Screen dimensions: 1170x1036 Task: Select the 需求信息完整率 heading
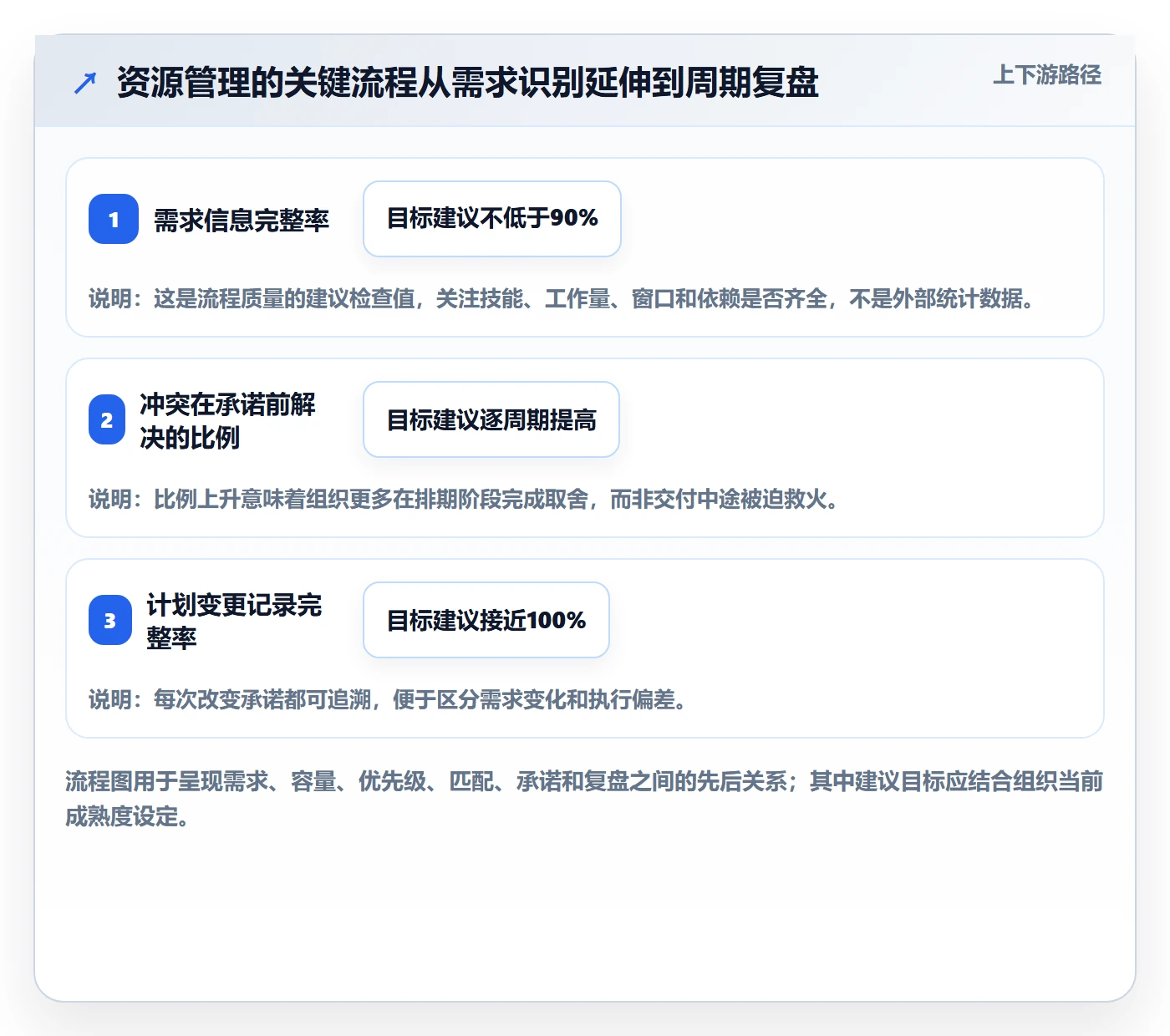pos(242,220)
